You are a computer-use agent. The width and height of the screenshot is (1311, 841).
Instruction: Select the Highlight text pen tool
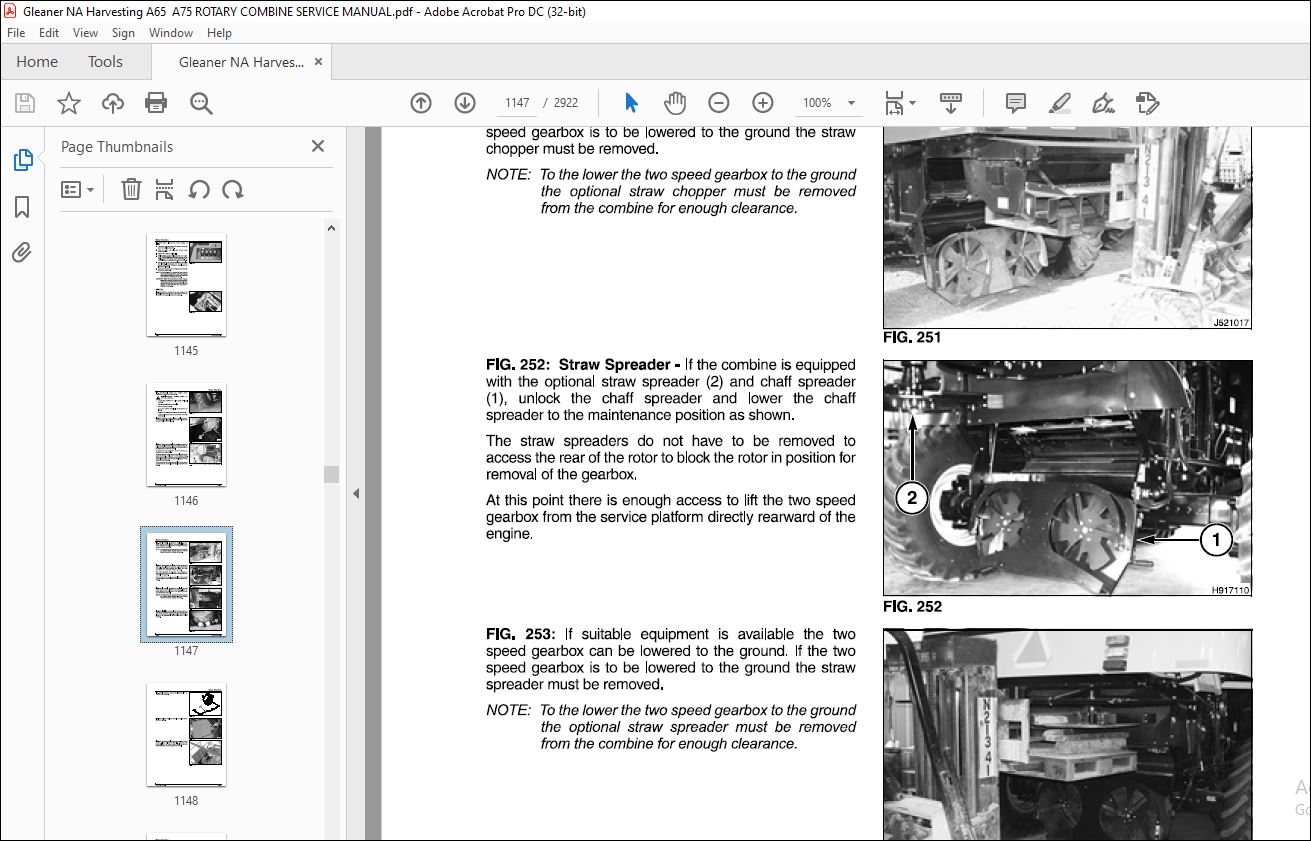coord(1060,103)
